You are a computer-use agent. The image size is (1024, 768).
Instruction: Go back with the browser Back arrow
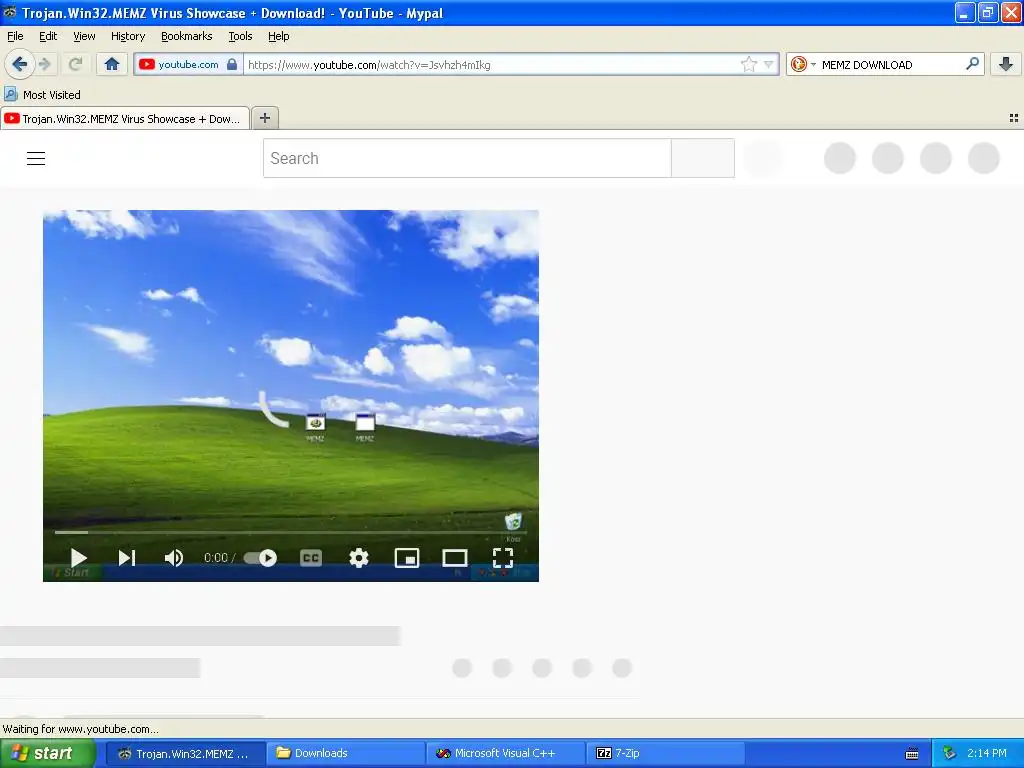[x=19, y=64]
